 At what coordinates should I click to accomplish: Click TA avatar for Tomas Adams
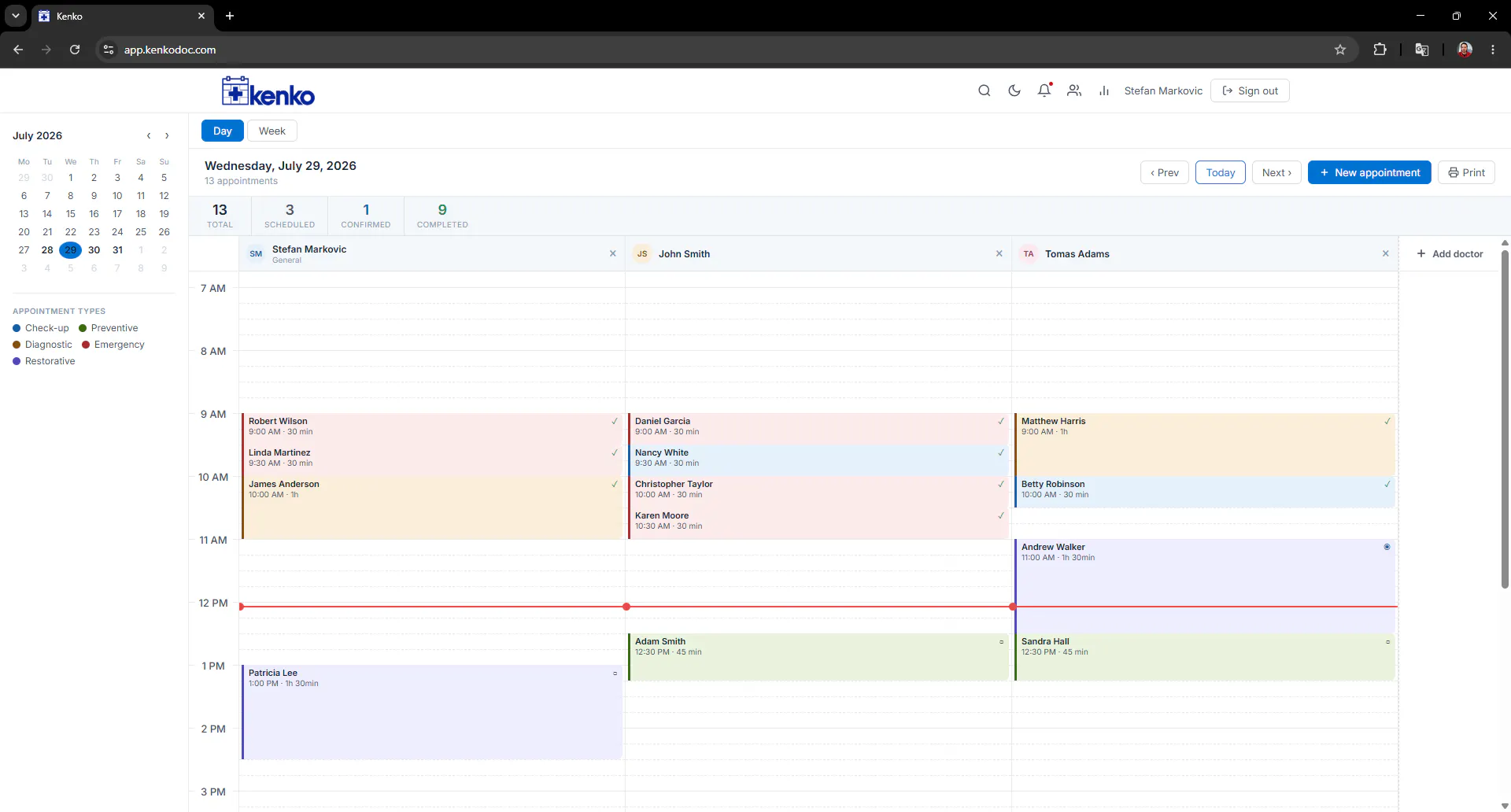[1029, 253]
